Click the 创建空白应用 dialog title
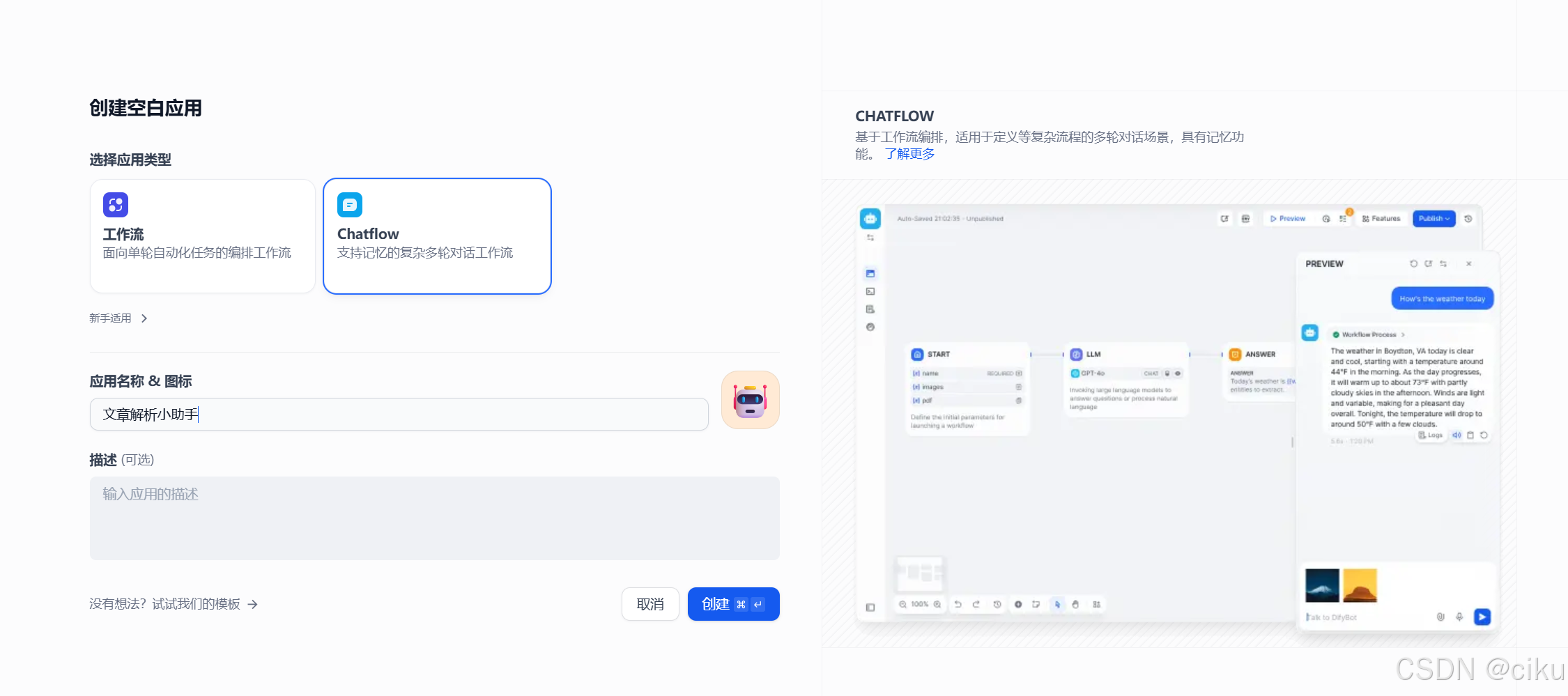Image resolution: width=1568 pixels, height=696 pixels. [x=146, y=108]
